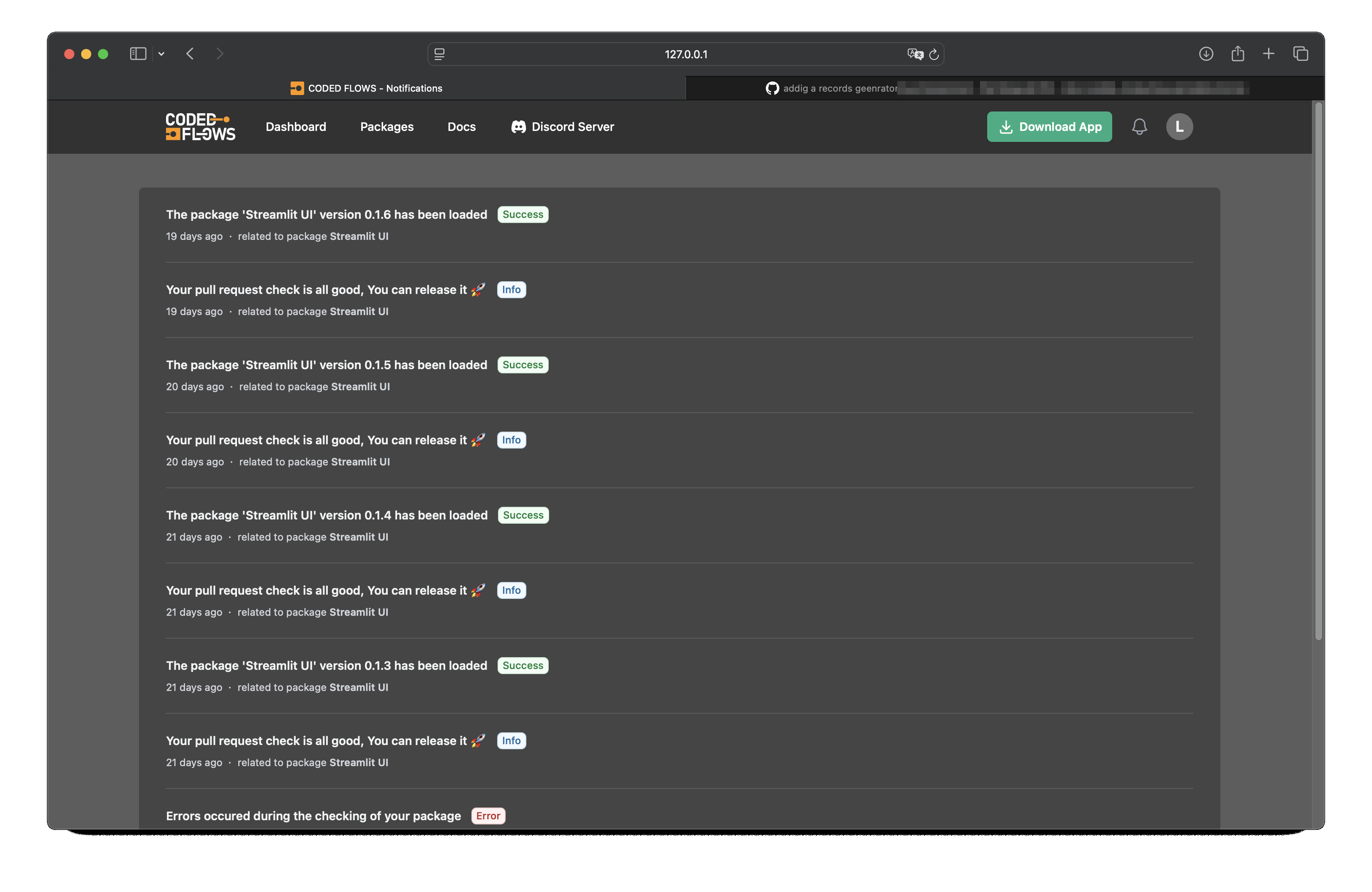Go back with the left chevron

(190, 54)
